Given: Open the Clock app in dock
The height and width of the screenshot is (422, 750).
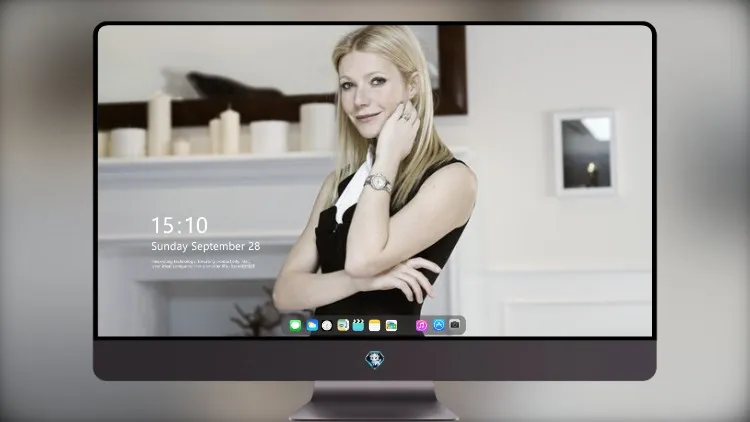Looking at the screenshot, I should (x=327, y=325).
